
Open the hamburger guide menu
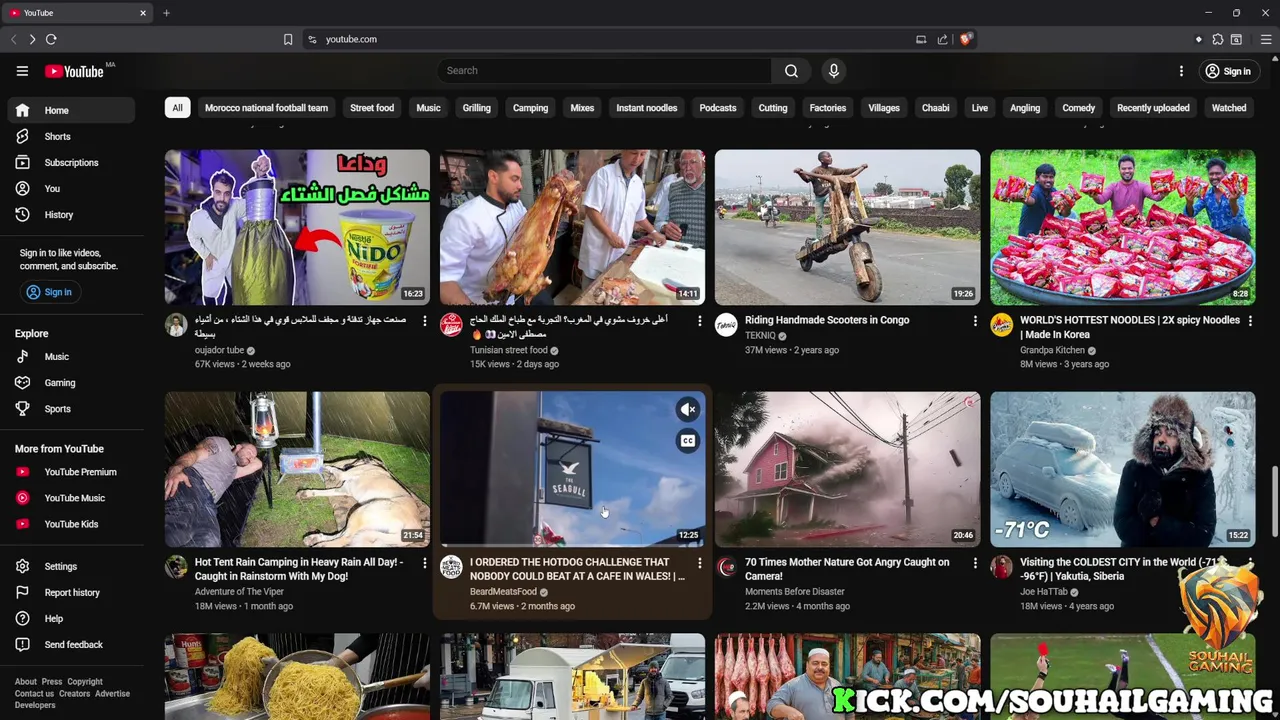pos(22,71)
